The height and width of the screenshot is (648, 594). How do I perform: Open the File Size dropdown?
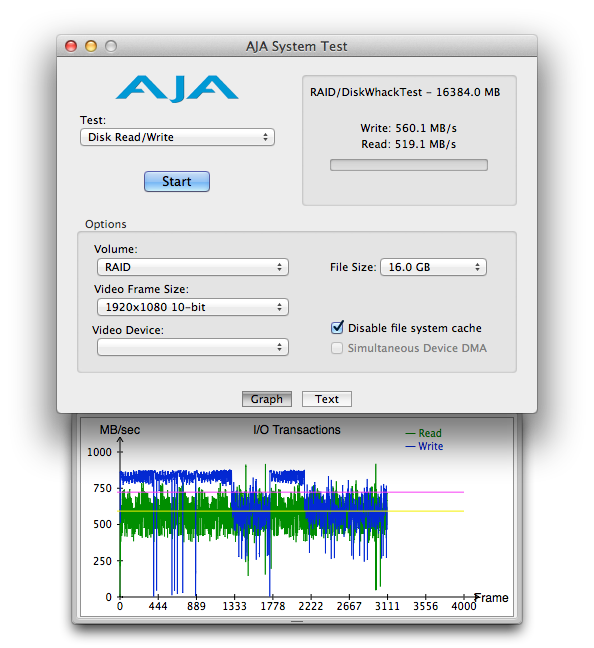coord(433,267)
